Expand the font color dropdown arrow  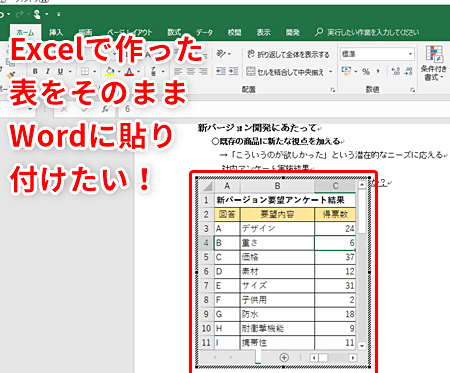[x=138, y=71]
